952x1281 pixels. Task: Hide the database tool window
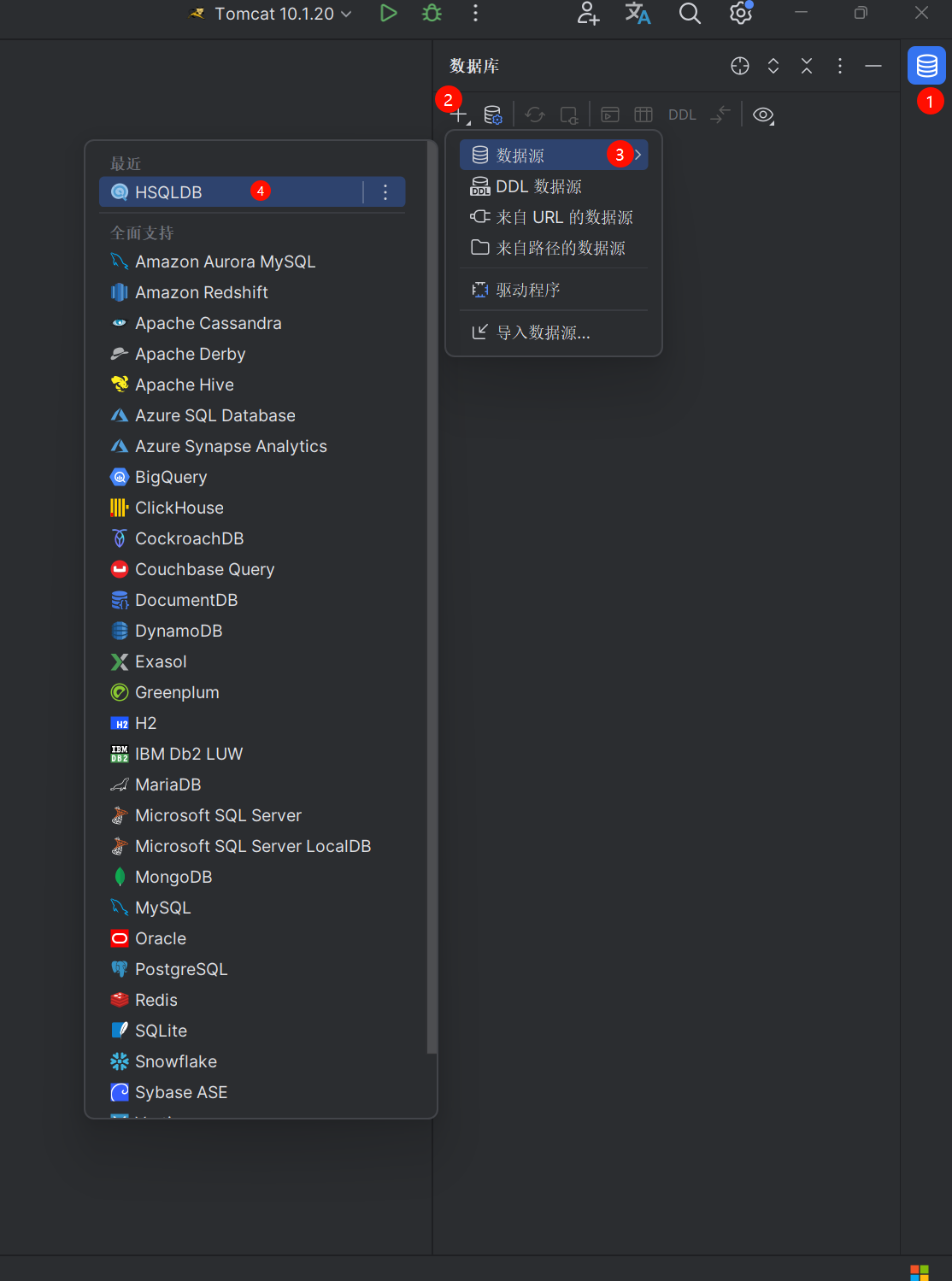[x=873, y=66]
